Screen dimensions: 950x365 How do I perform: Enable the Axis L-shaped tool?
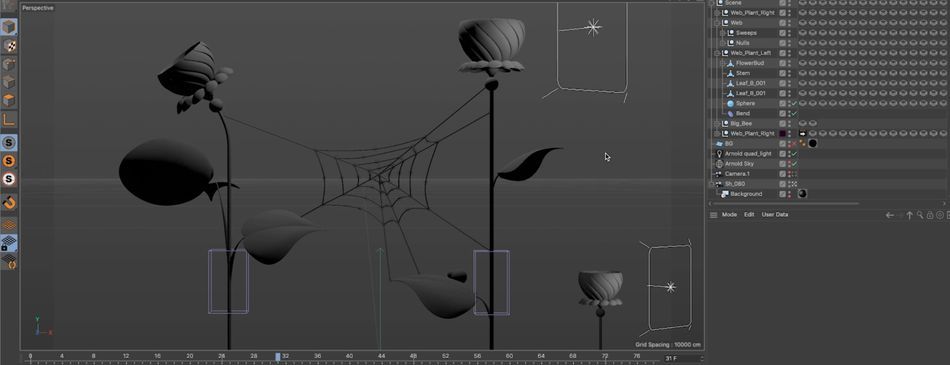point(8,119)
